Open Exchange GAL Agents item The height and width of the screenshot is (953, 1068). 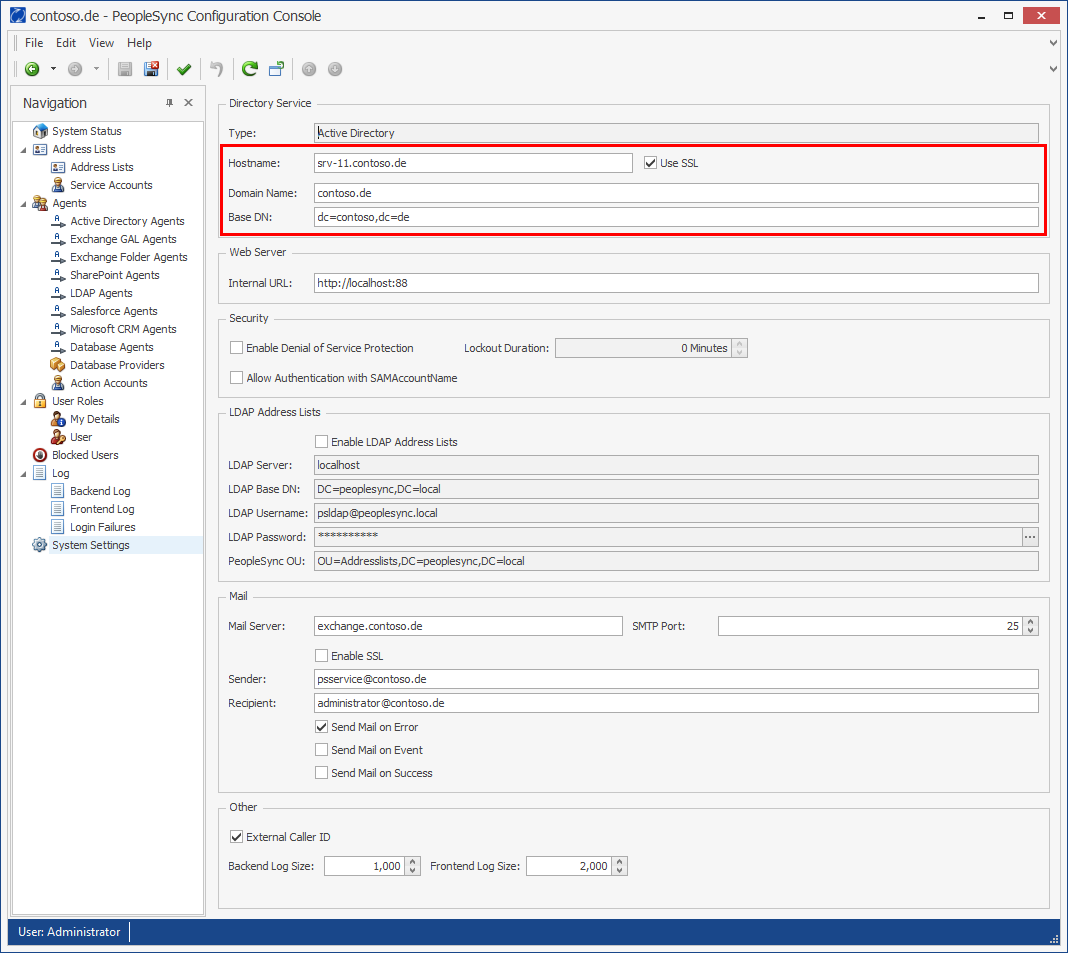coord(123,239)
